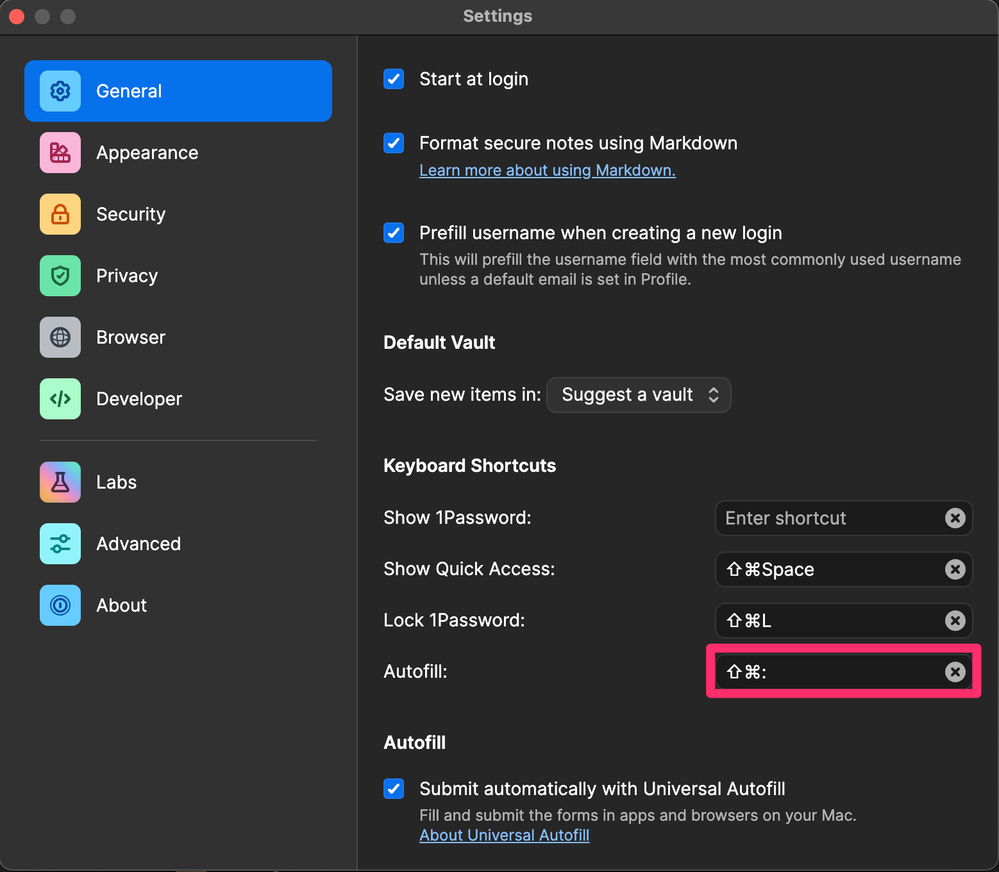
Task: Open the Privacy shield icon
Action: 60,276
